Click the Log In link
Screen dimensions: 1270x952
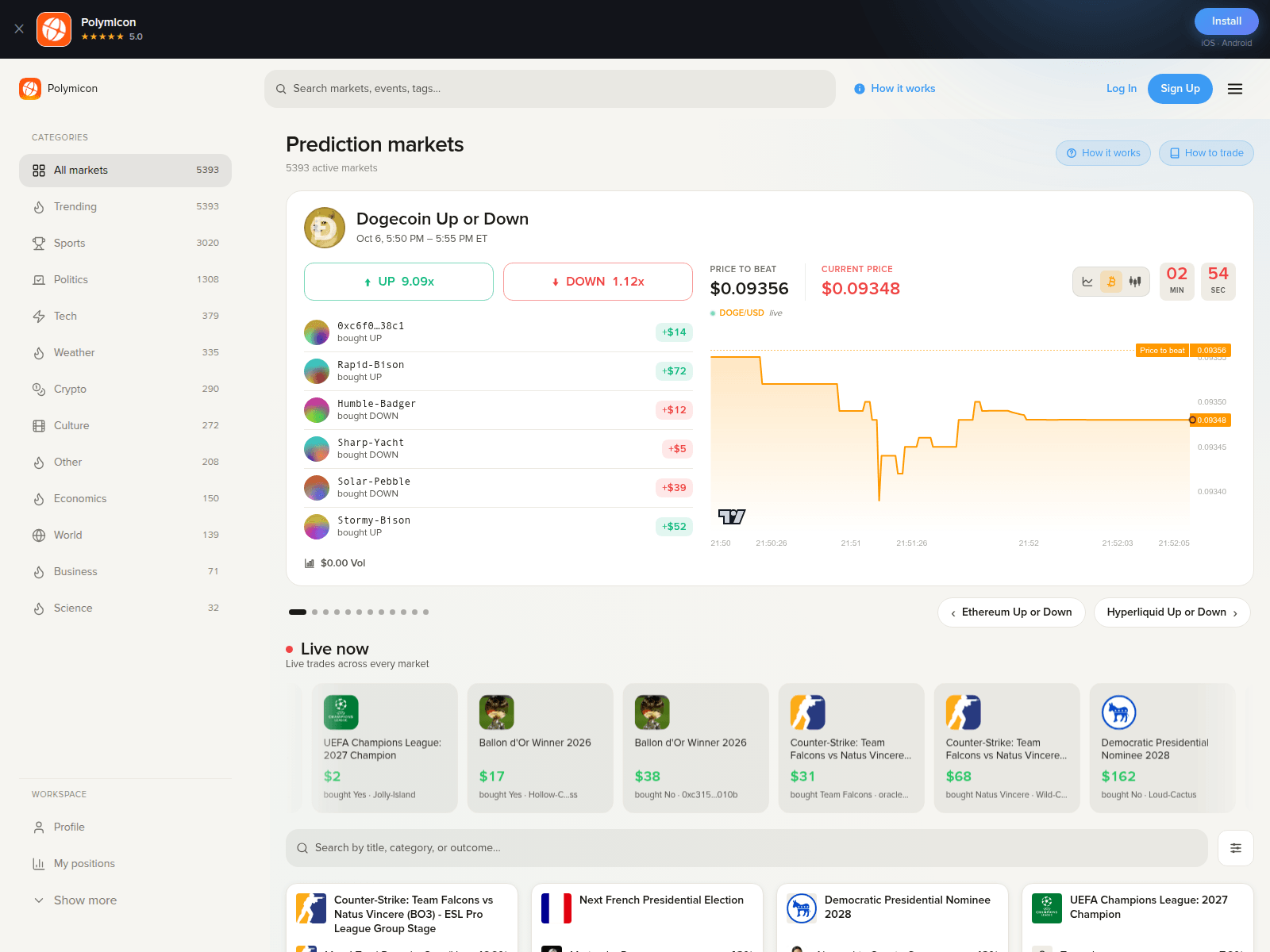pos(1122,89)
